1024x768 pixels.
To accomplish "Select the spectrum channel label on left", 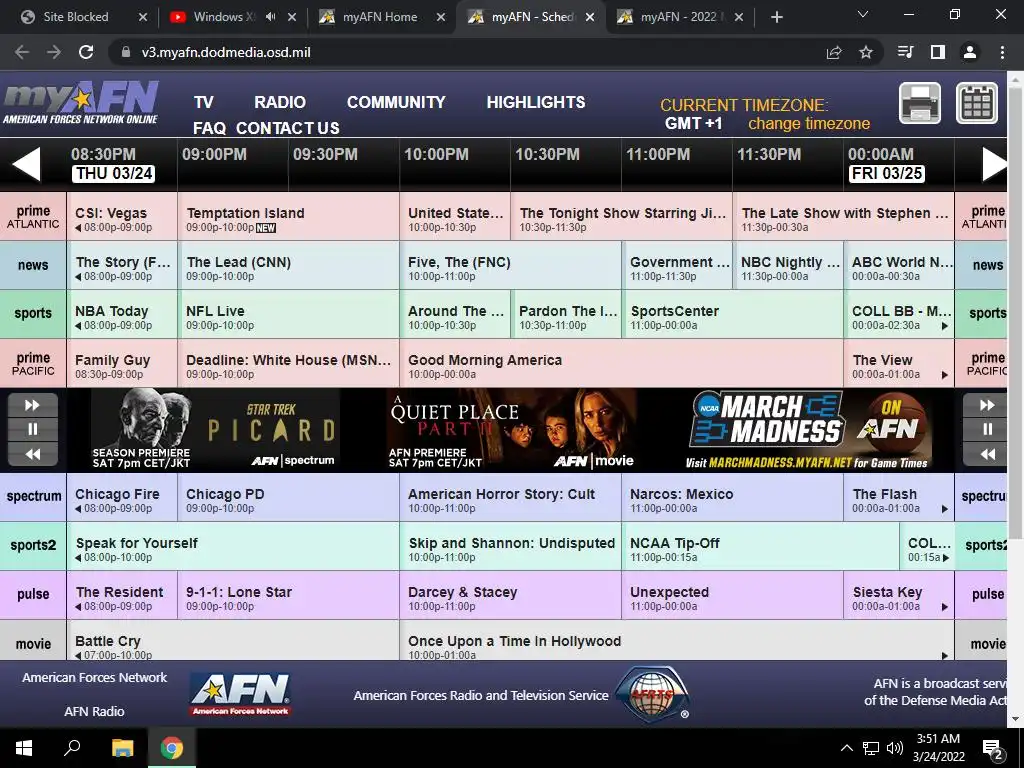I will click(33, 496).
